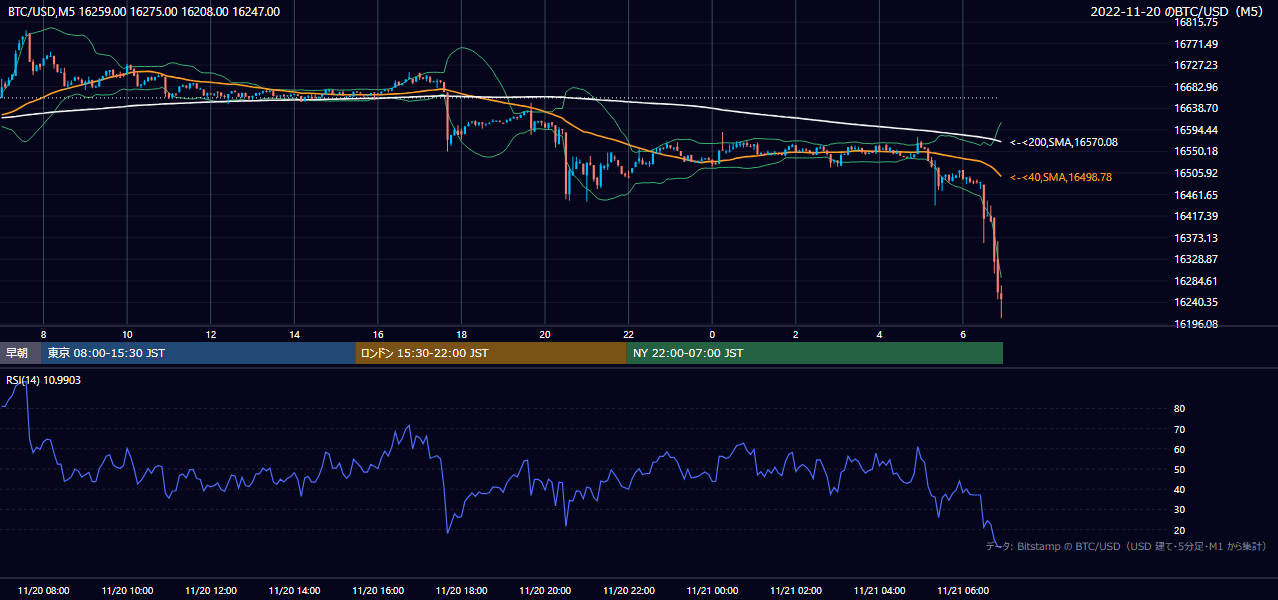The height and width of the screenshot is (600, 1278).
Task: Select the 40 SMA label reading 16498.78
Action: point(1060,177)
